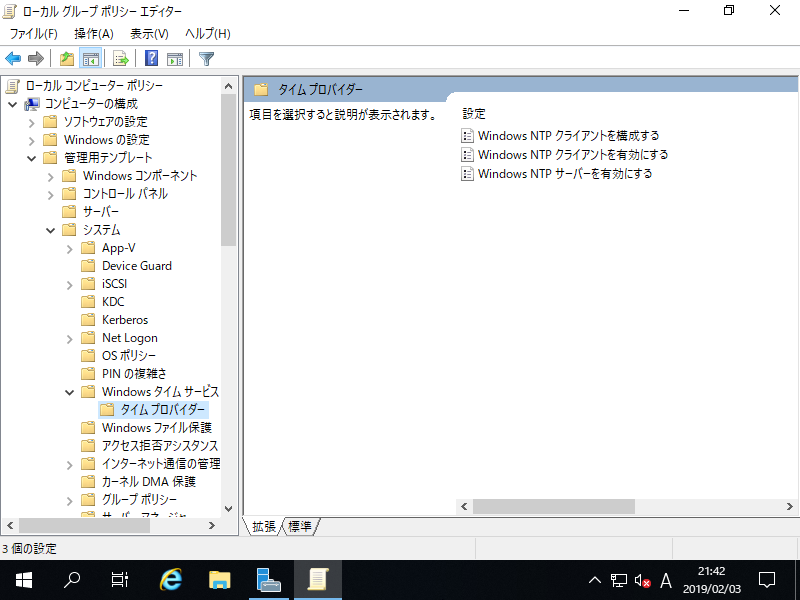Expand the iSCSI tree node
This screenshot has height=600, width=800.
[68, 283]
